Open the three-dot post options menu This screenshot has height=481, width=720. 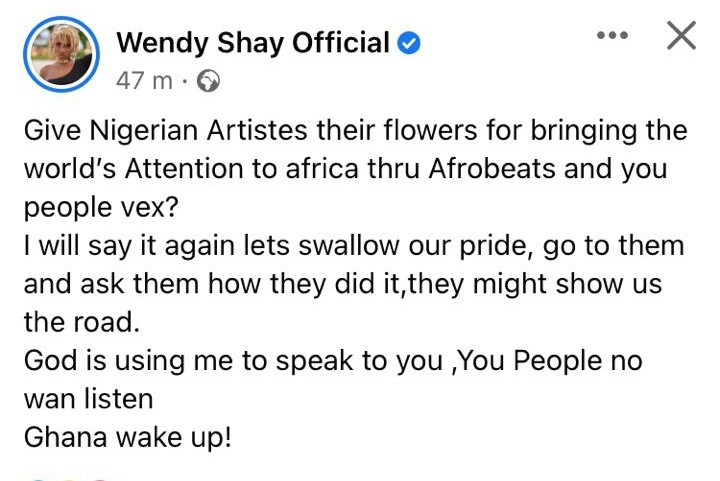(612, 35)
